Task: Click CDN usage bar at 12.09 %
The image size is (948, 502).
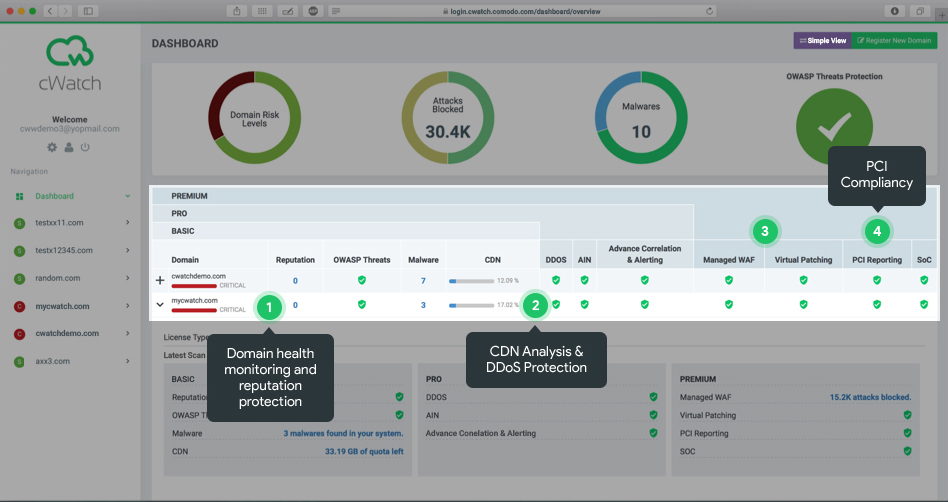Action: click(x=472, y=281)
